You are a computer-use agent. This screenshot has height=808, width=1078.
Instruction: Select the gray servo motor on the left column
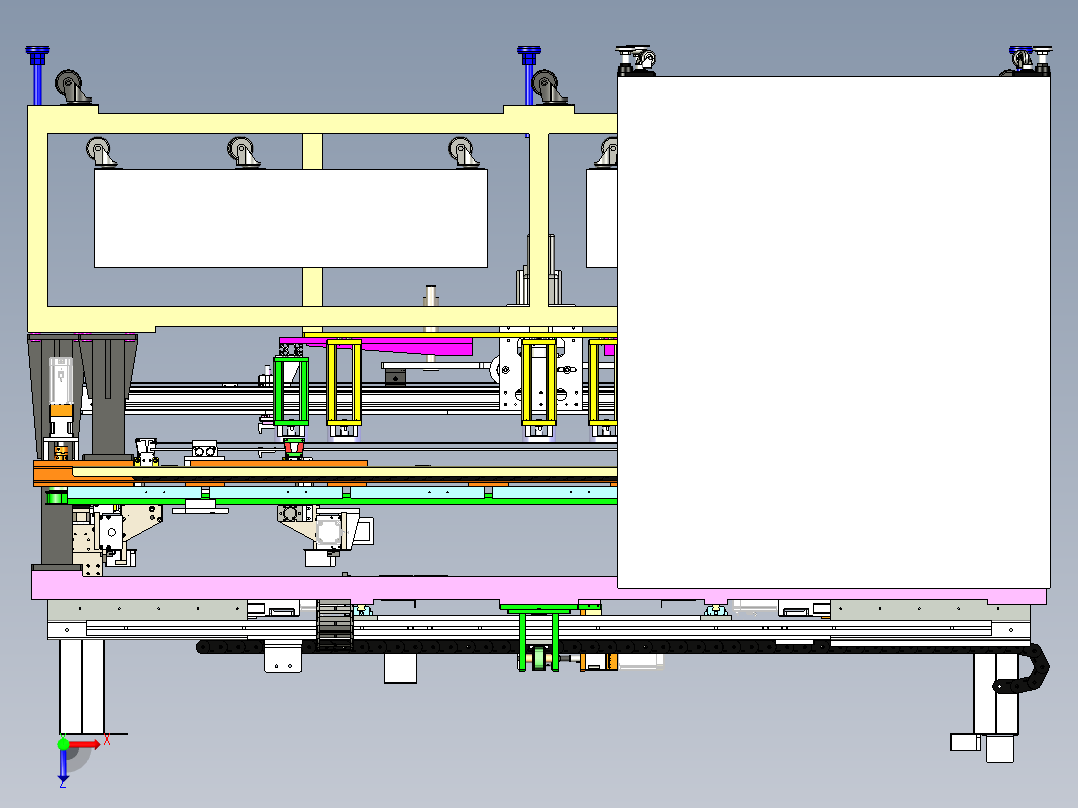point(60,380)
